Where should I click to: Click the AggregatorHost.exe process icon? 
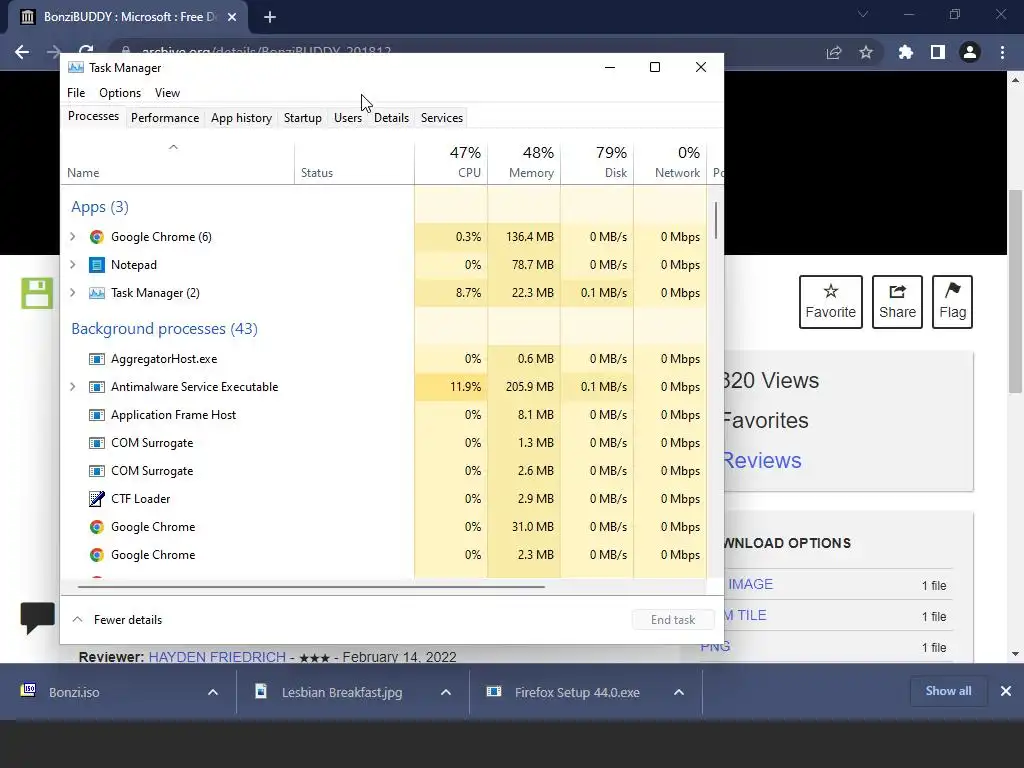(97, 359)
